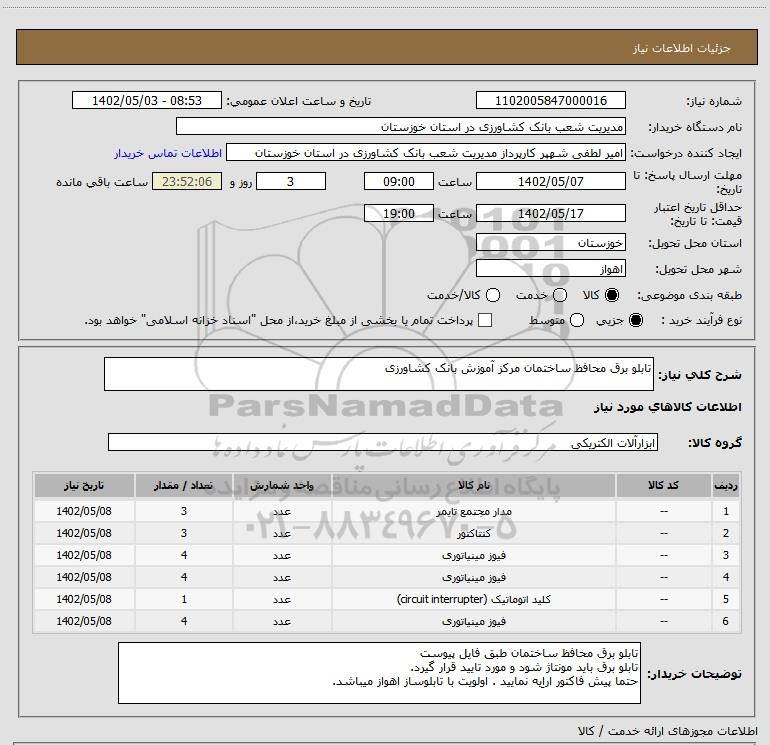Image resolution: width=770 pixels, height=745 pixels.
Task: Click the واحد شمارش column header
Action: (x=282, y=486)
